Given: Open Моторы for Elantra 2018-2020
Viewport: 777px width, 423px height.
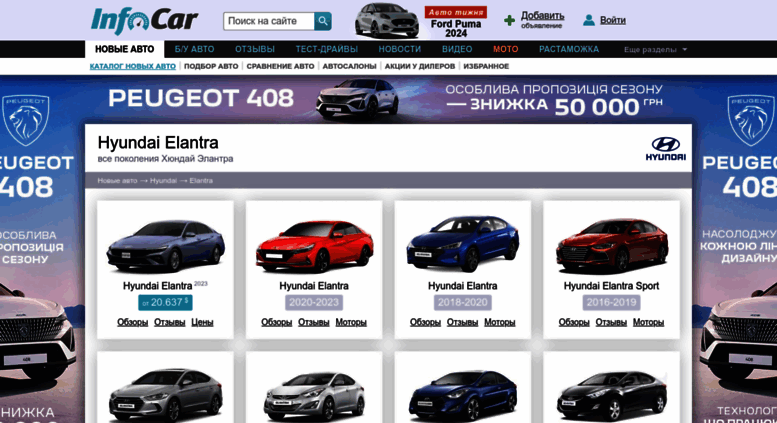Looking at the screenshot, I should (500, 322).
